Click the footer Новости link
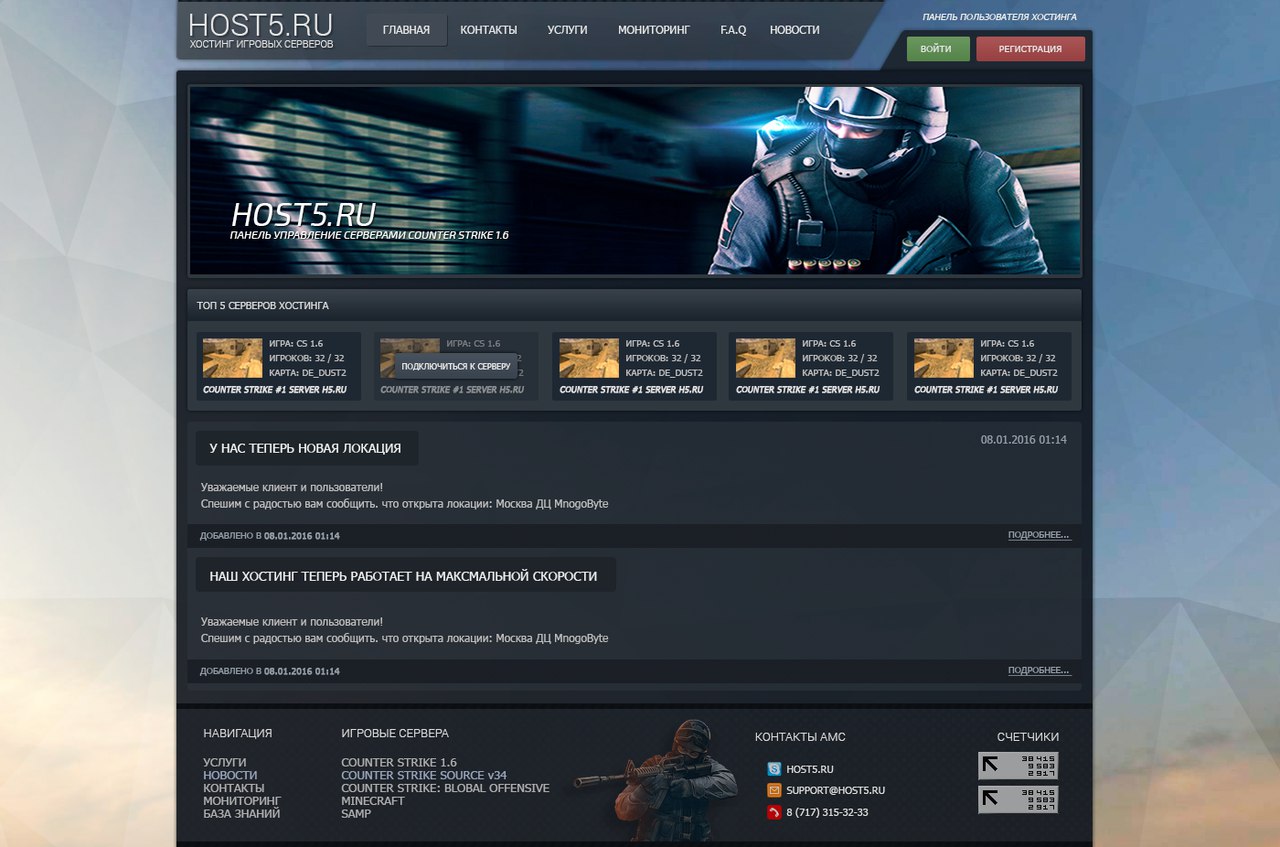1280x847 pixels. pyautogui.click(x=230, y=775)
